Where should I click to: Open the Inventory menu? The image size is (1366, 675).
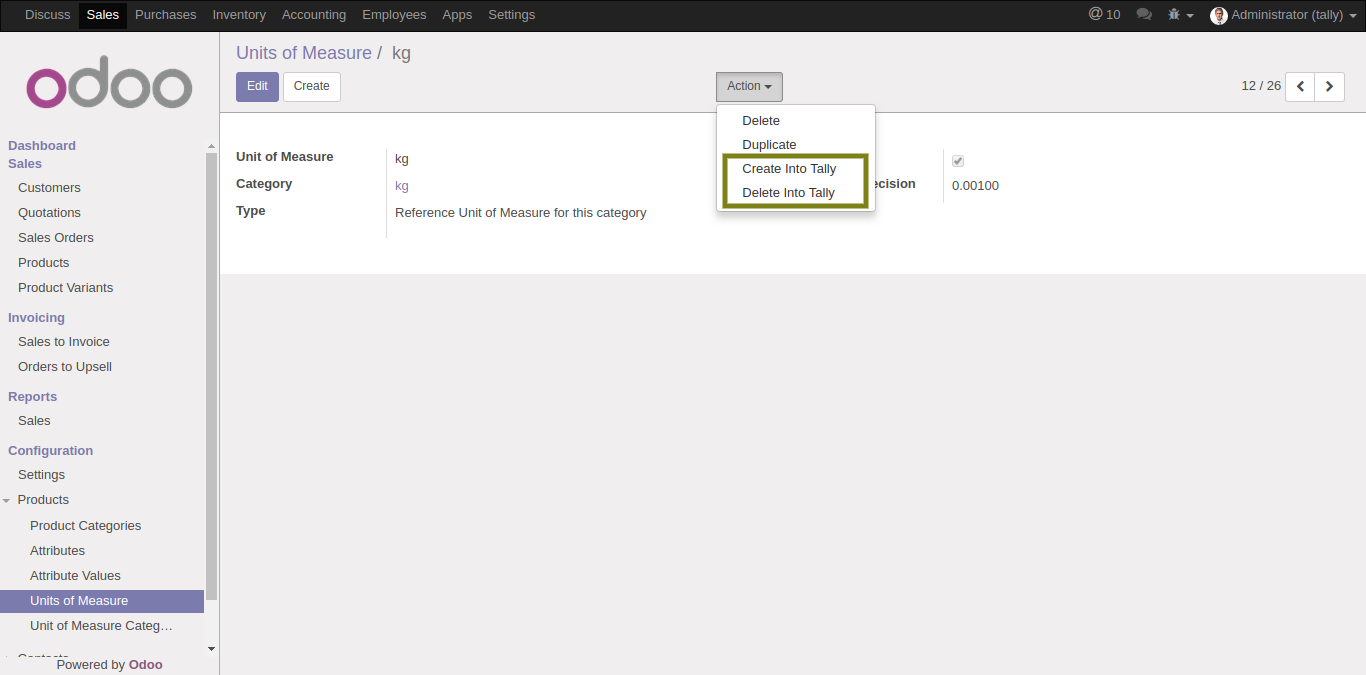(239, 15)
